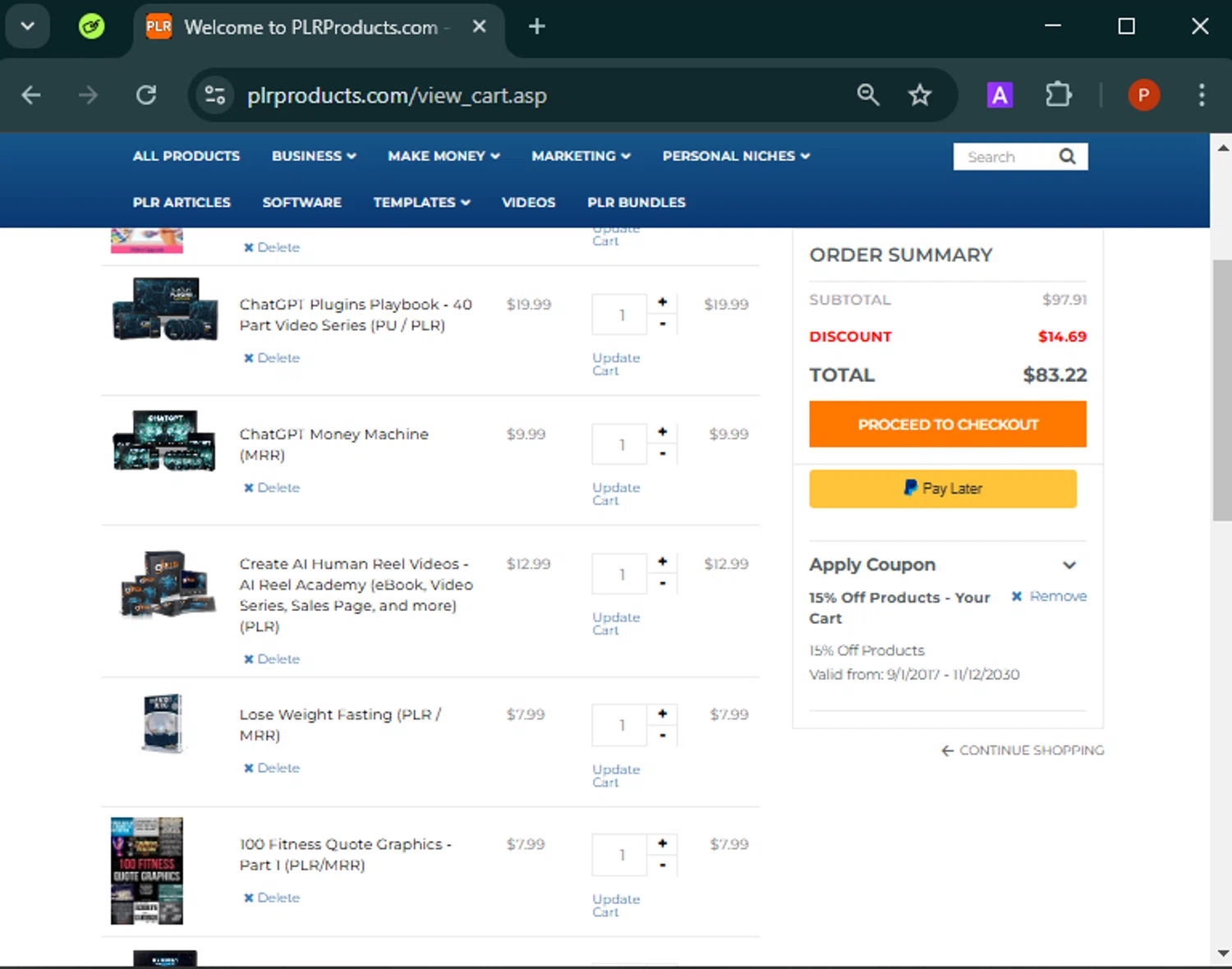Open SOFTWARE menu item
Screen dimensions: 1232x969
point(301,202)
